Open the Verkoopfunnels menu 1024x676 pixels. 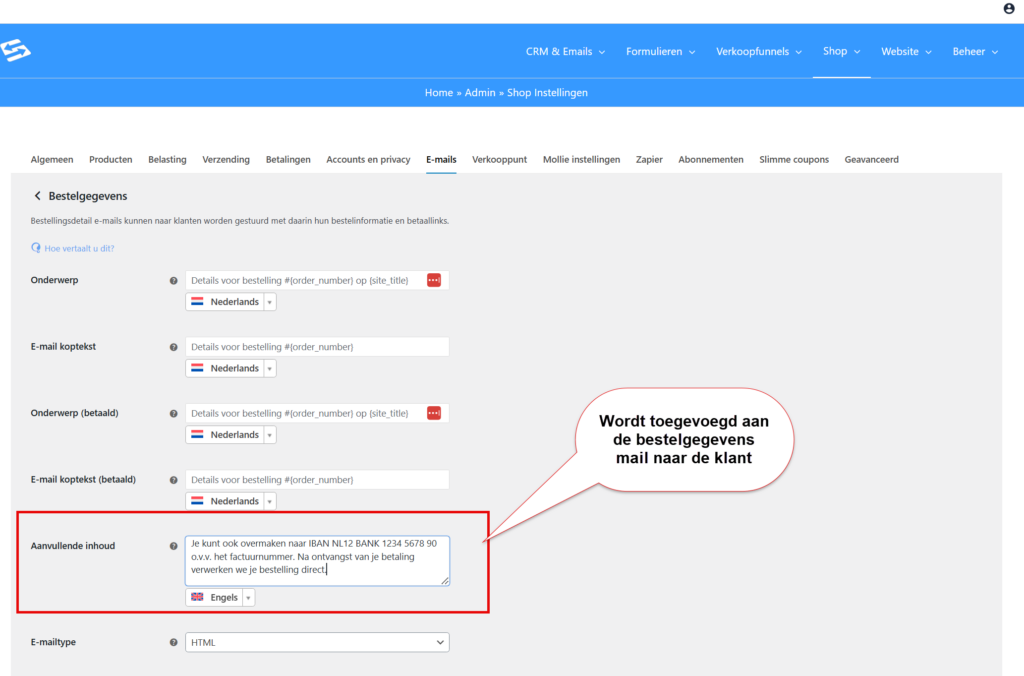(759, 52)
